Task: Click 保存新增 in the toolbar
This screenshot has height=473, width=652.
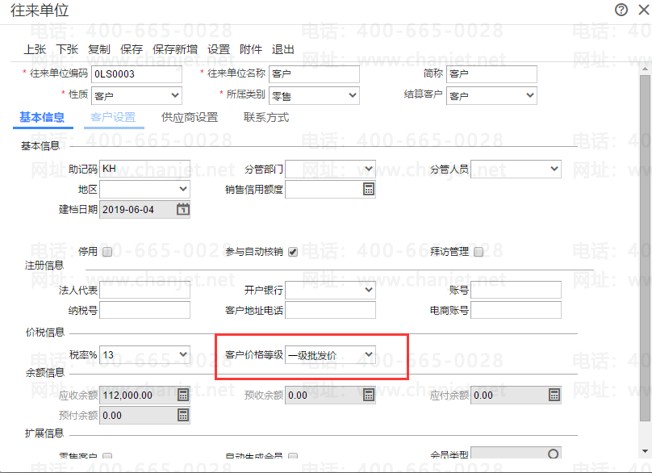Action: tap(175, 49)
